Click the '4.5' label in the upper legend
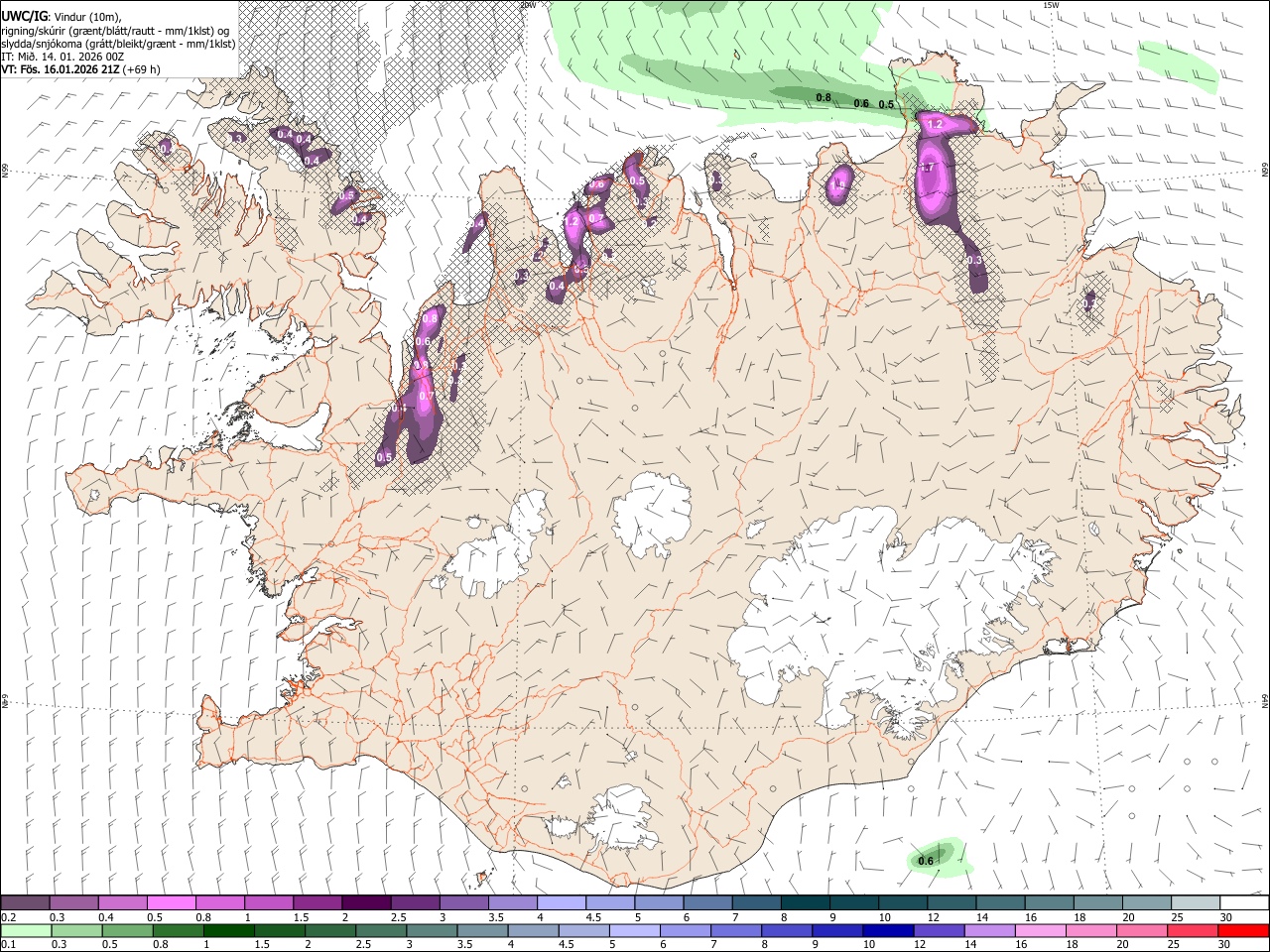This screenshot has height=952, width=1270. pyautogui.click(x=592, y=917)
